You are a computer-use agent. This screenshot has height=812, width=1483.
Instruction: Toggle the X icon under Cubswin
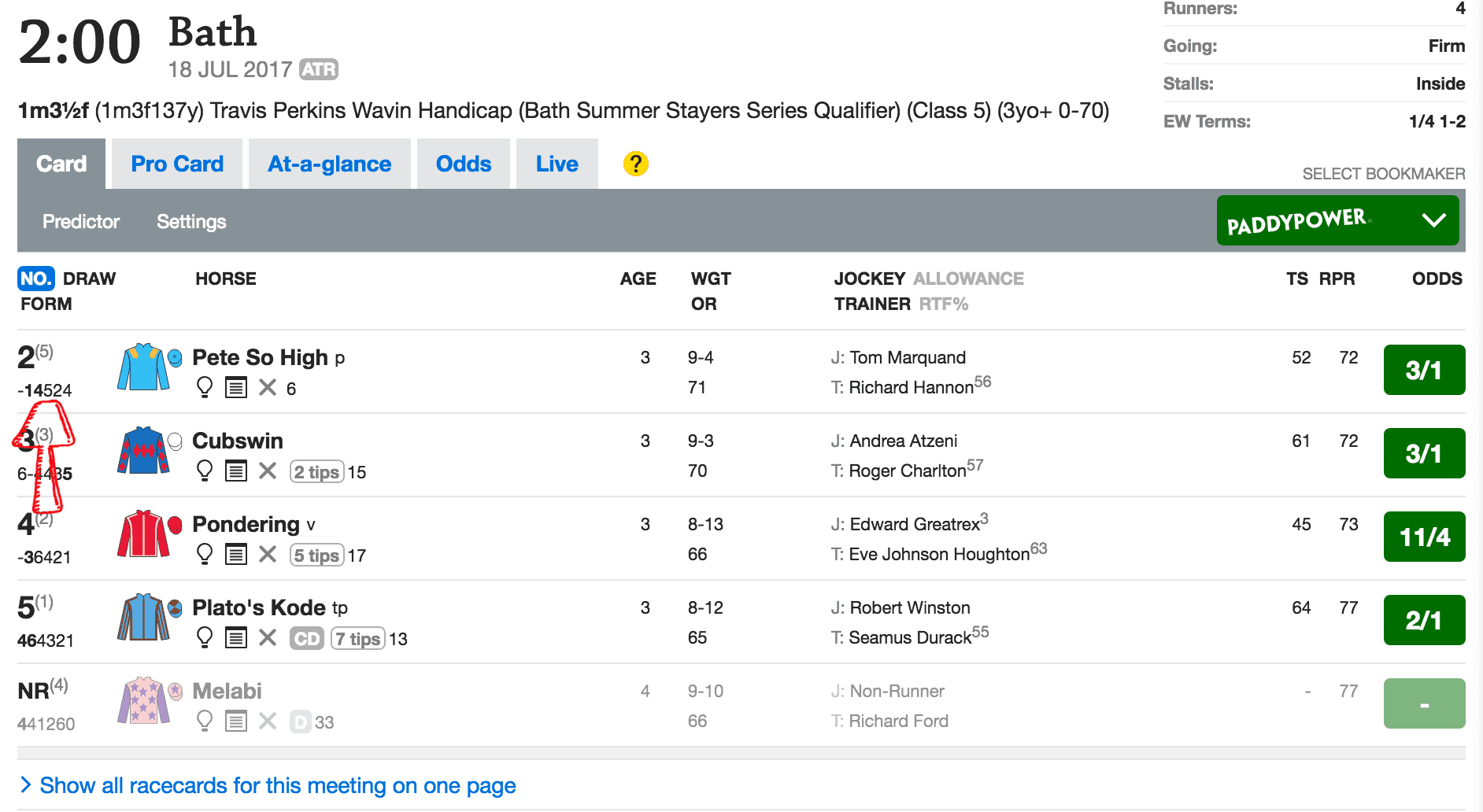pyautogui.click(x=268, y=471)
